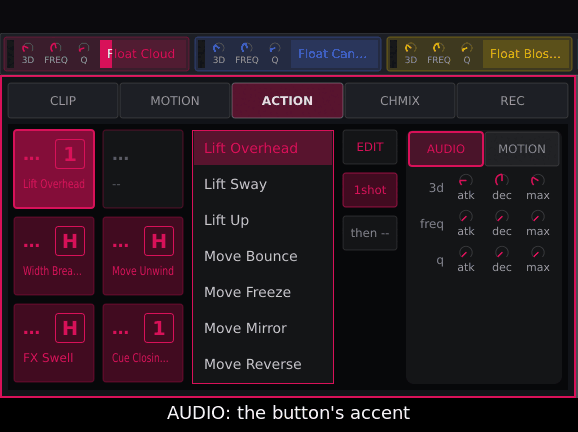Choose Move Reverse in the action list
578x432 pixels.
[x=263, y=364]
